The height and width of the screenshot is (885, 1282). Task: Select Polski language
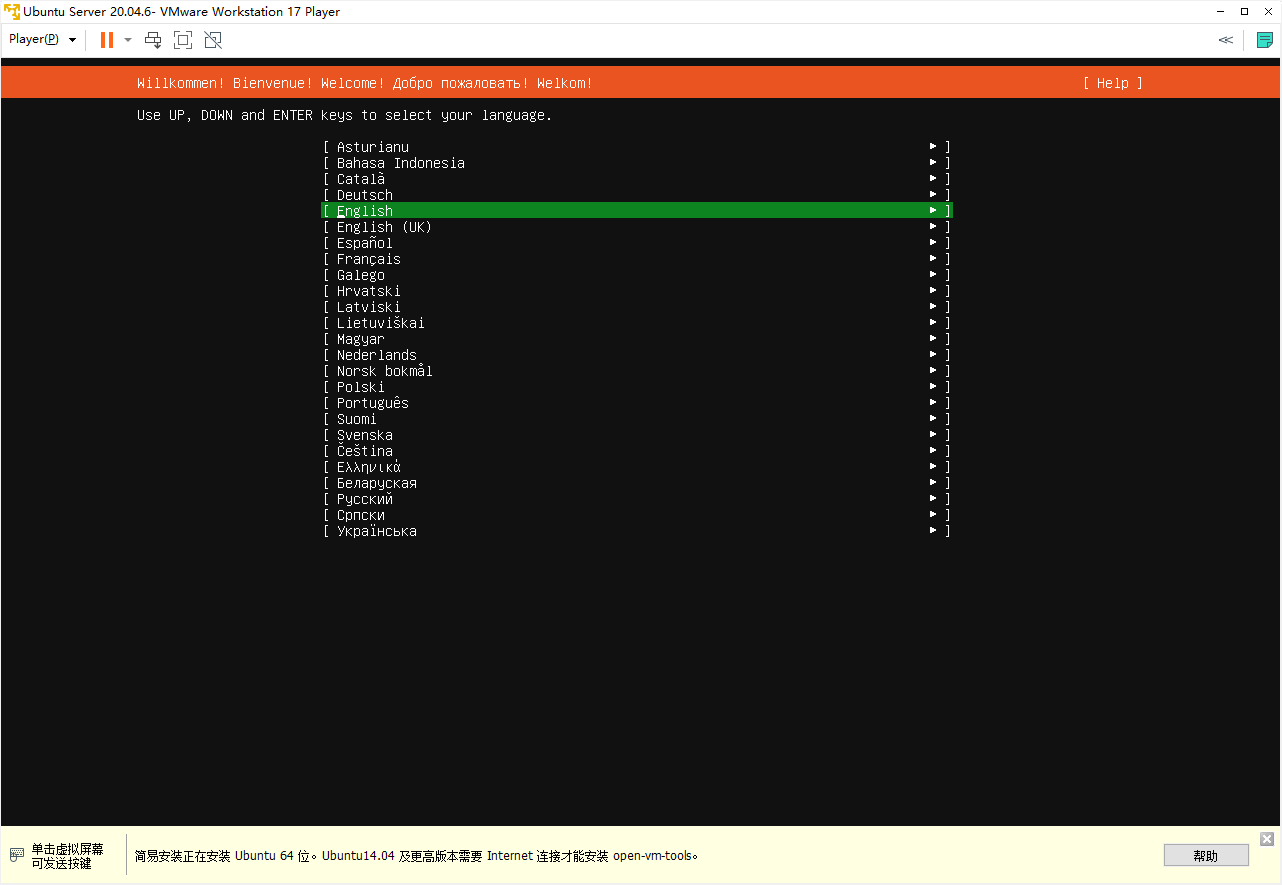point(637,387)
